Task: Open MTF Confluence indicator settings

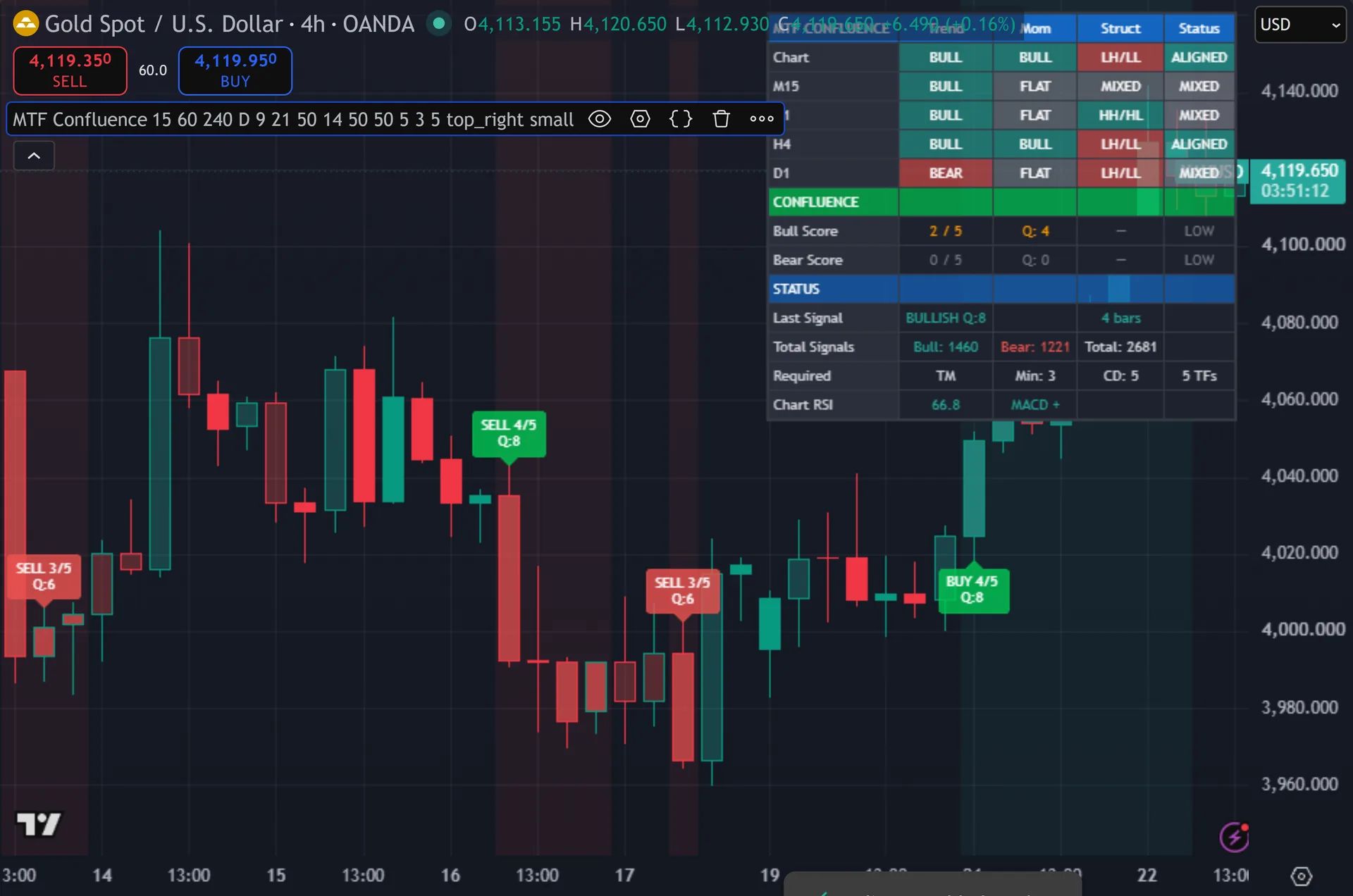Action: pos(640,119)
